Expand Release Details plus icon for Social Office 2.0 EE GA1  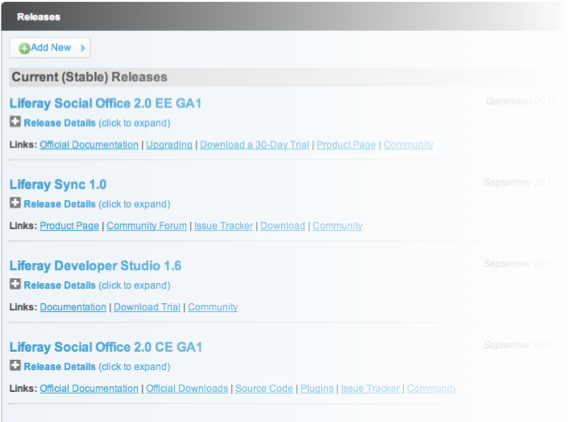pos(15,122)
